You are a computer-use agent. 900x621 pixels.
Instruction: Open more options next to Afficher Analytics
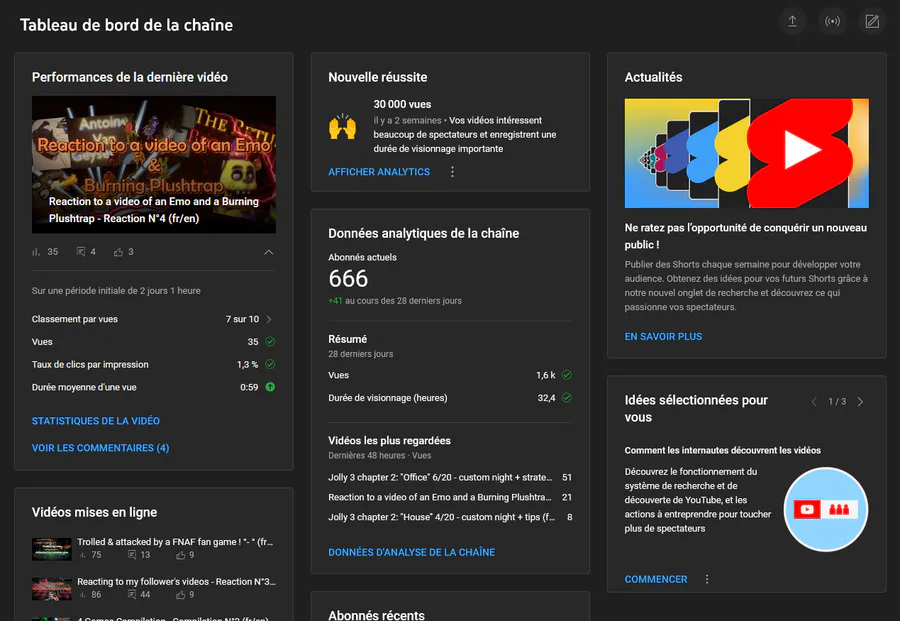click(x=452, y=172)
